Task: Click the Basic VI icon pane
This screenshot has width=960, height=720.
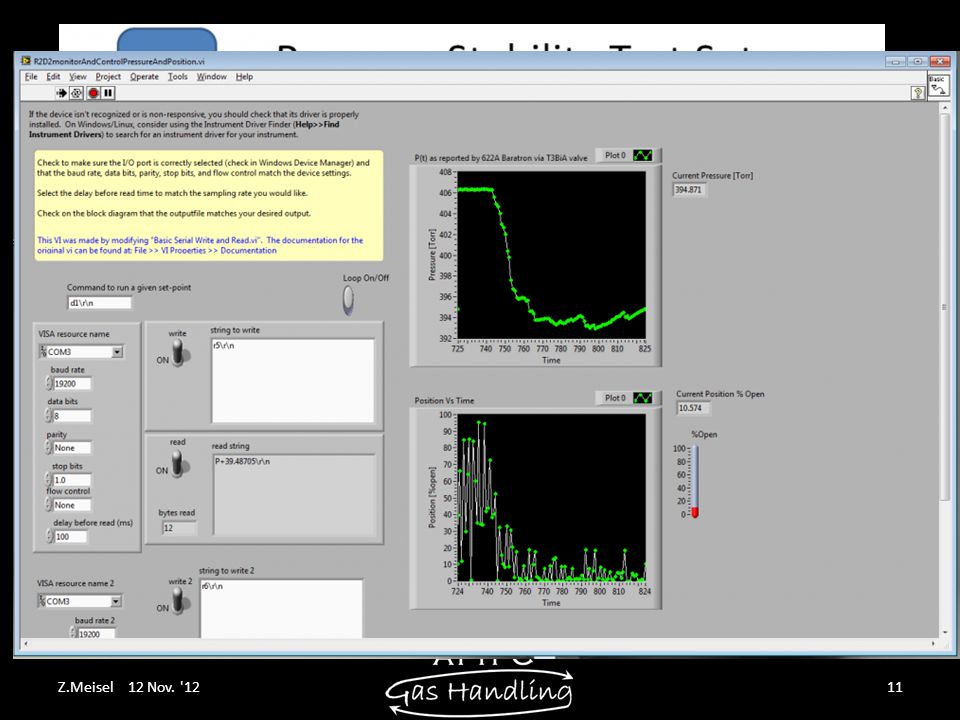Action: pyautogui.click(x=937, y=86)
